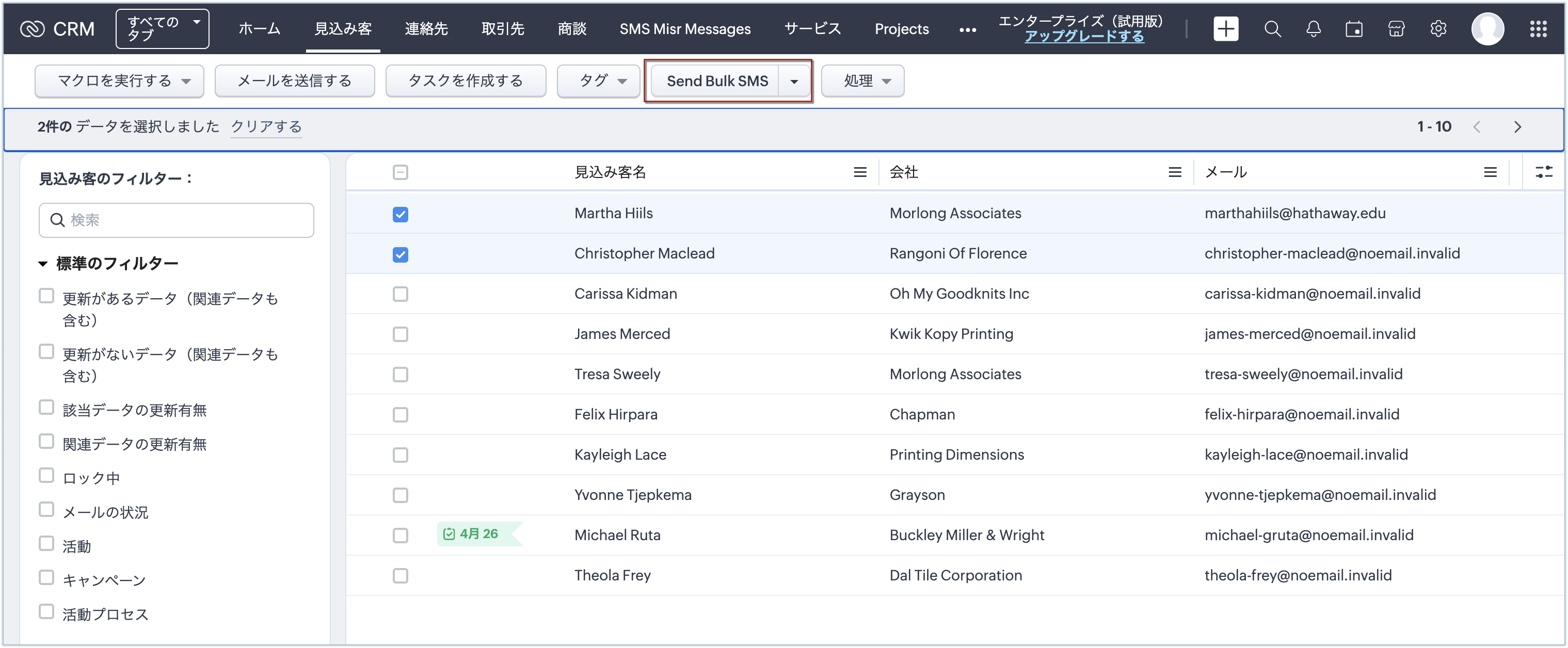
Task: Uncheck the Martha Hiils row checkbox
Action: [x=400, y=214]
